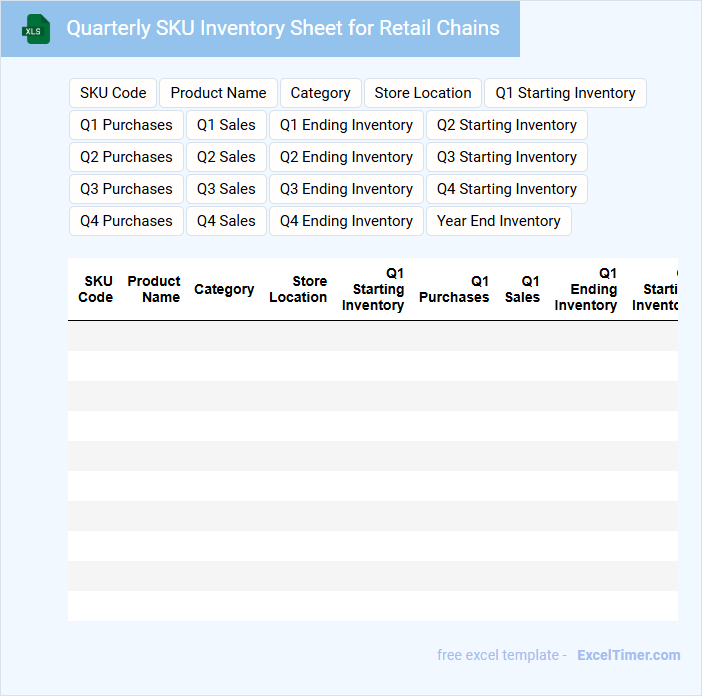Viewport: 702px width, 696px height.
Task: Click the Q1 Sales column header
Action: coord(522,289)
